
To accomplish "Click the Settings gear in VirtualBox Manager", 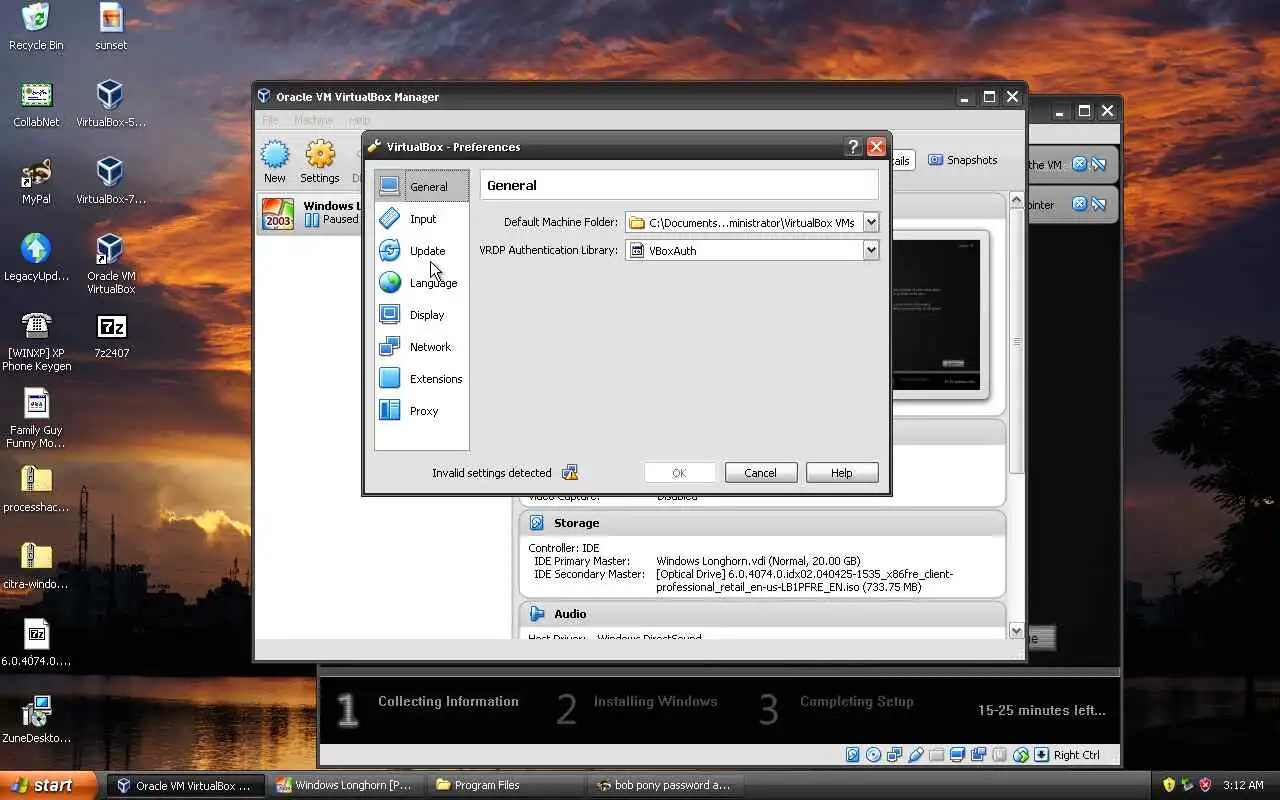I will pyautogui.click(x=320, y=162).
